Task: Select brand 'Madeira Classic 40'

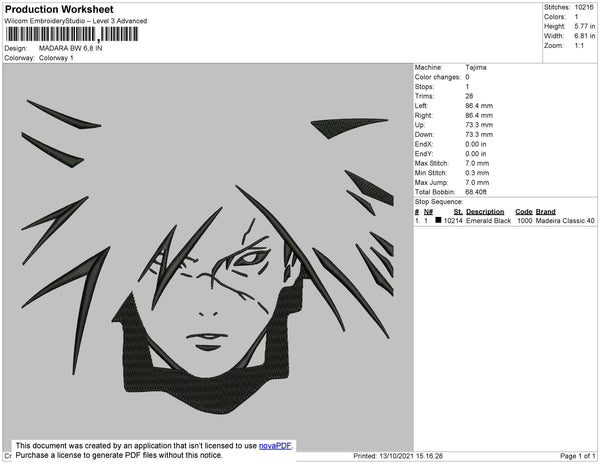Action: click(565, 221)
